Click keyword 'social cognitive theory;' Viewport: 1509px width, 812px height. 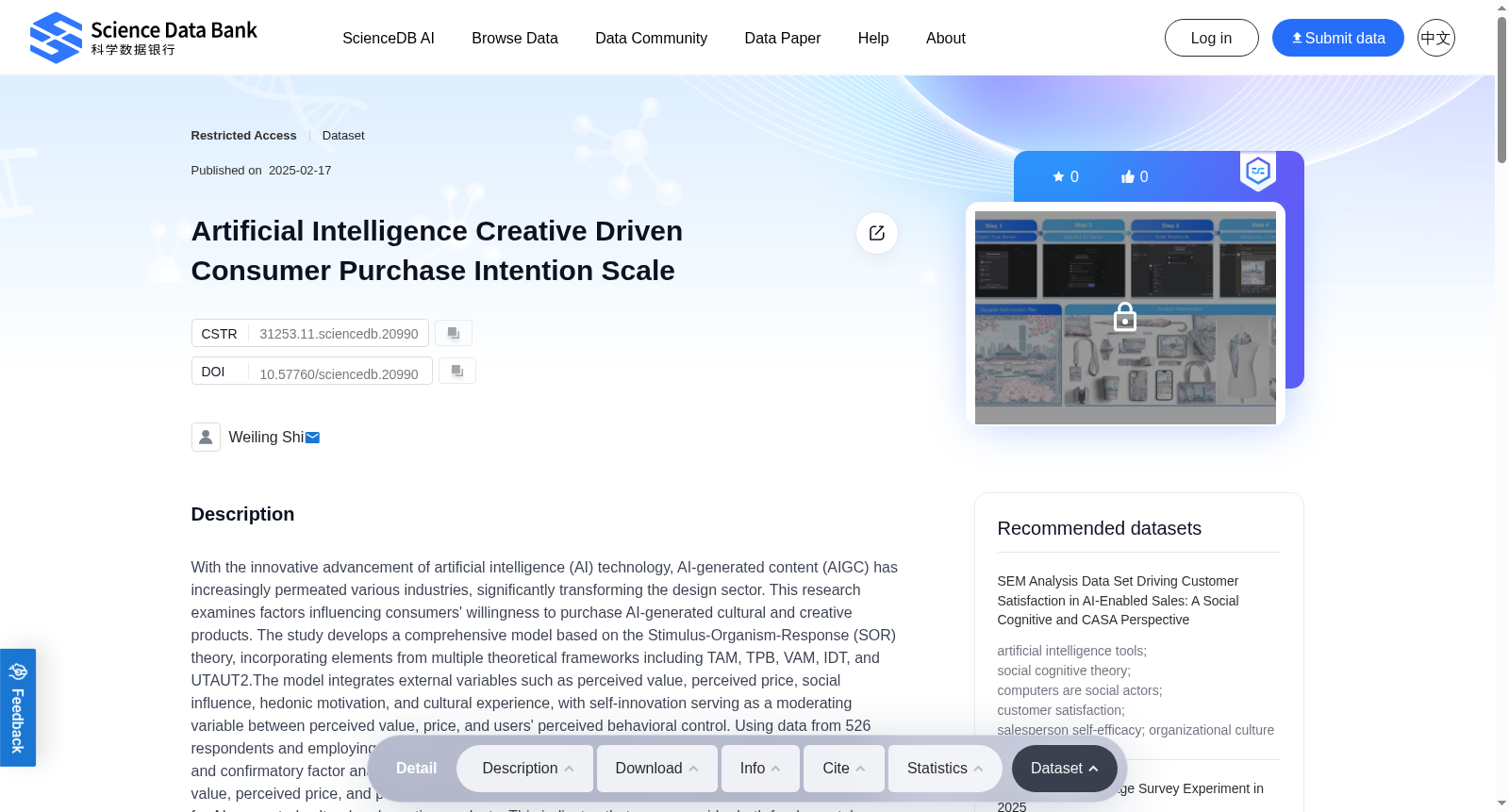(x=1064, y=671)
